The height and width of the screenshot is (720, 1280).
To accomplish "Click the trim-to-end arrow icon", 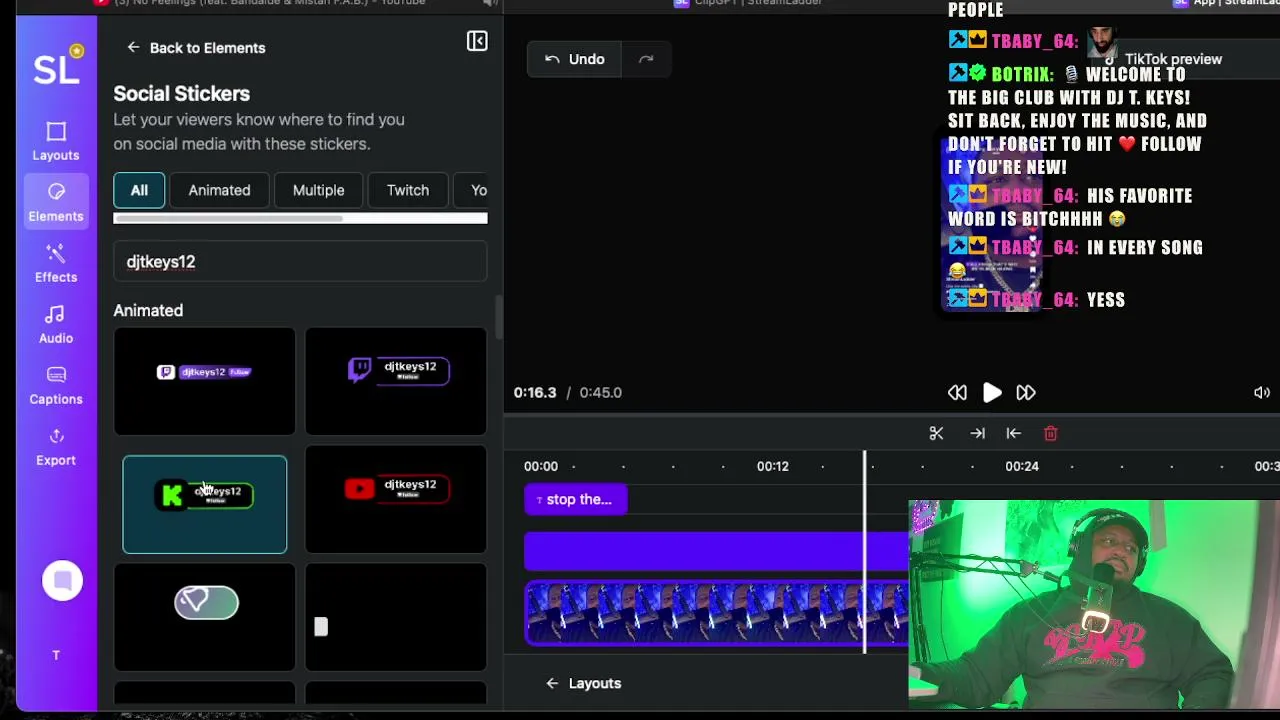I will coord(977,433).
